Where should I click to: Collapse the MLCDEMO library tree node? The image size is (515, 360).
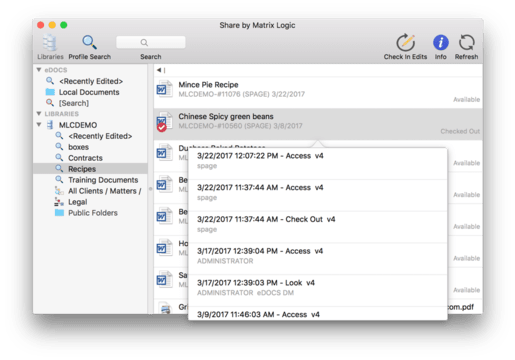tap(39, 125)
